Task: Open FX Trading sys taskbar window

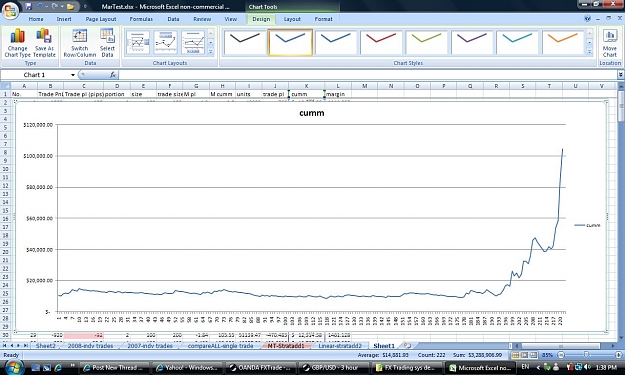Action: [x=409, y=368]
